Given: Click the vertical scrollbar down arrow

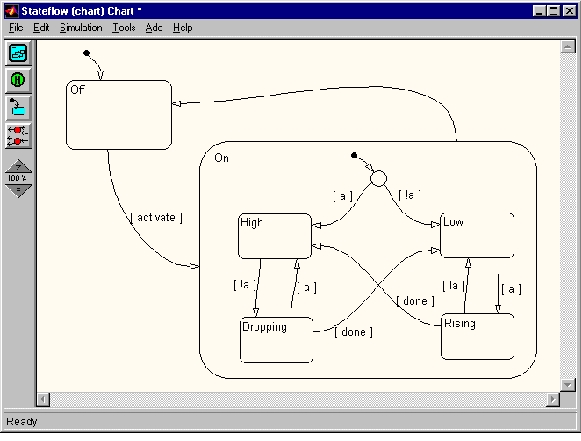Looking at the screenshot, I should (568, 385).
